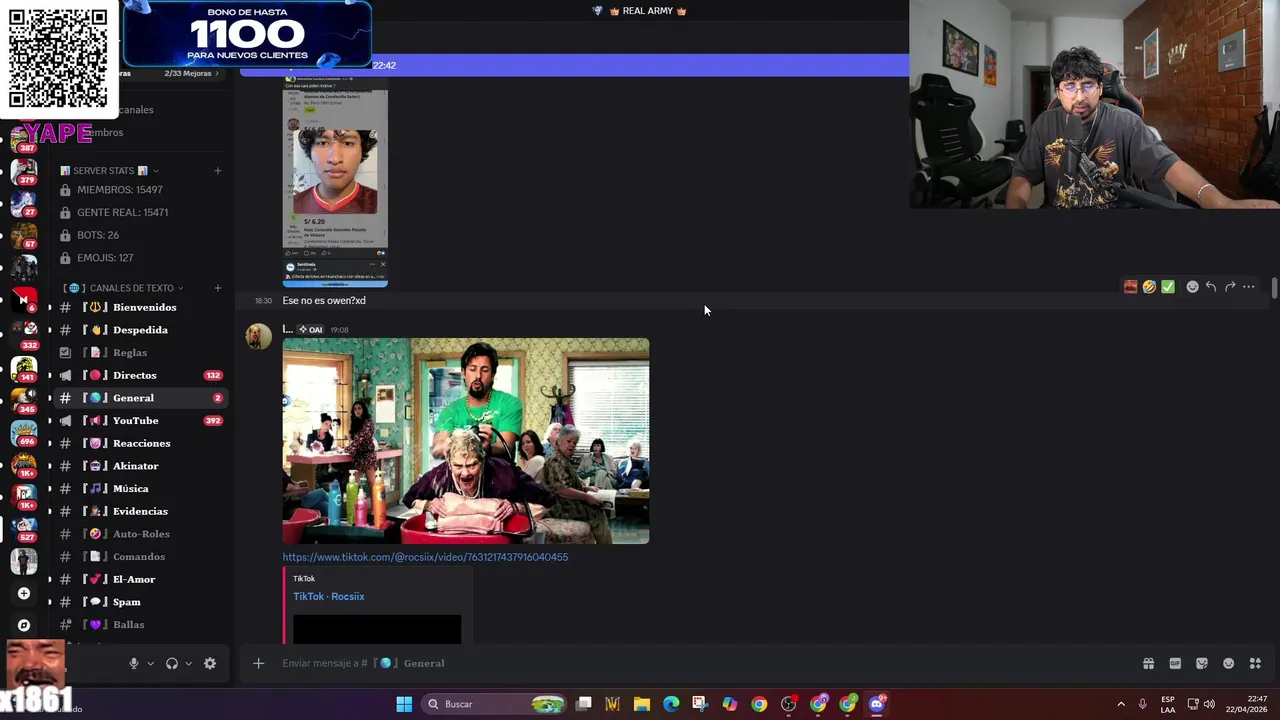This screenshot has height=720, width=1280.
Task: Open the Despedida channel
Action: (140, 330)
